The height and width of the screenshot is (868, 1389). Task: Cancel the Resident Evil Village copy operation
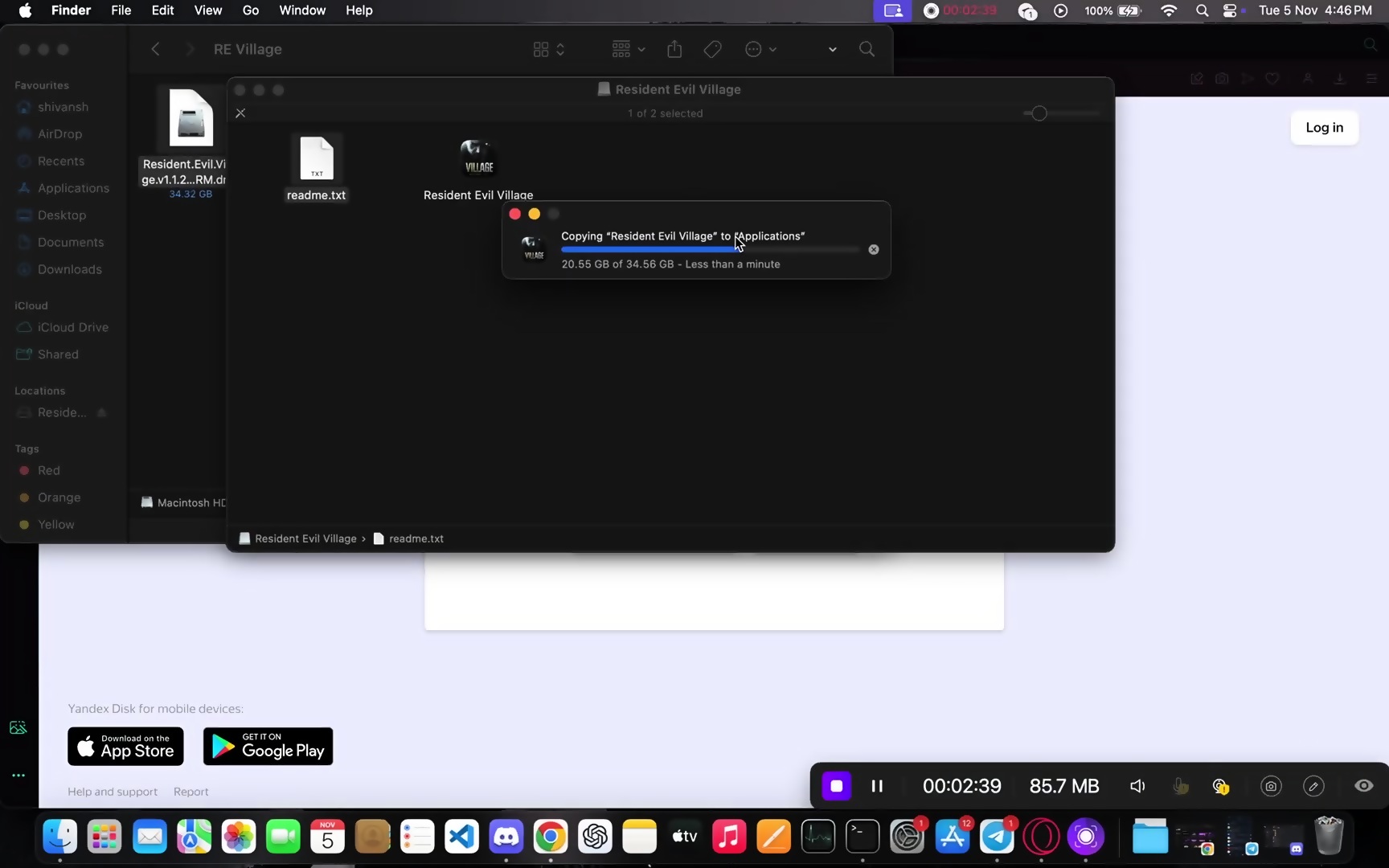point(874,250)
